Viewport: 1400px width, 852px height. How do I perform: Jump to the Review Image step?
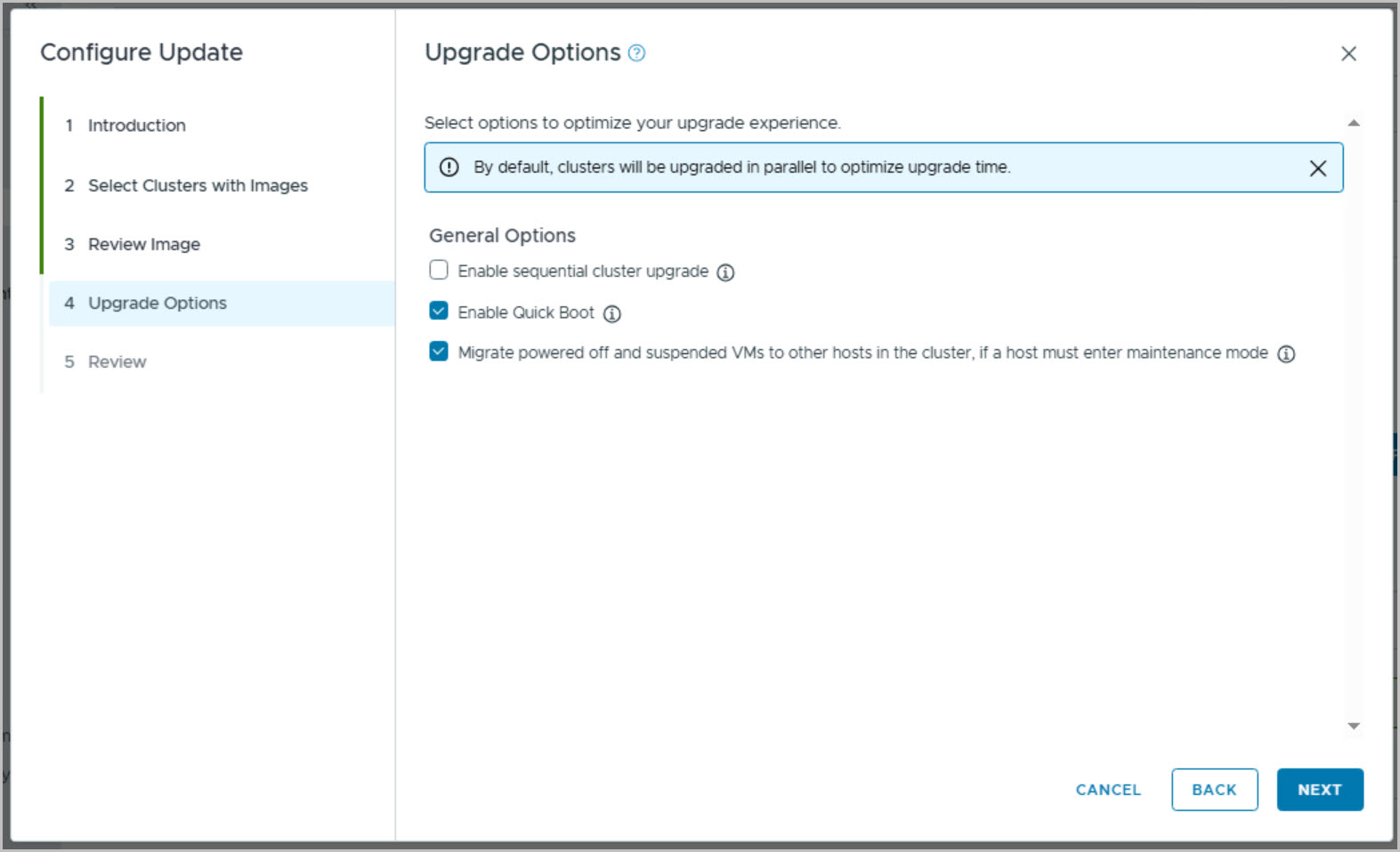point(144,244)
